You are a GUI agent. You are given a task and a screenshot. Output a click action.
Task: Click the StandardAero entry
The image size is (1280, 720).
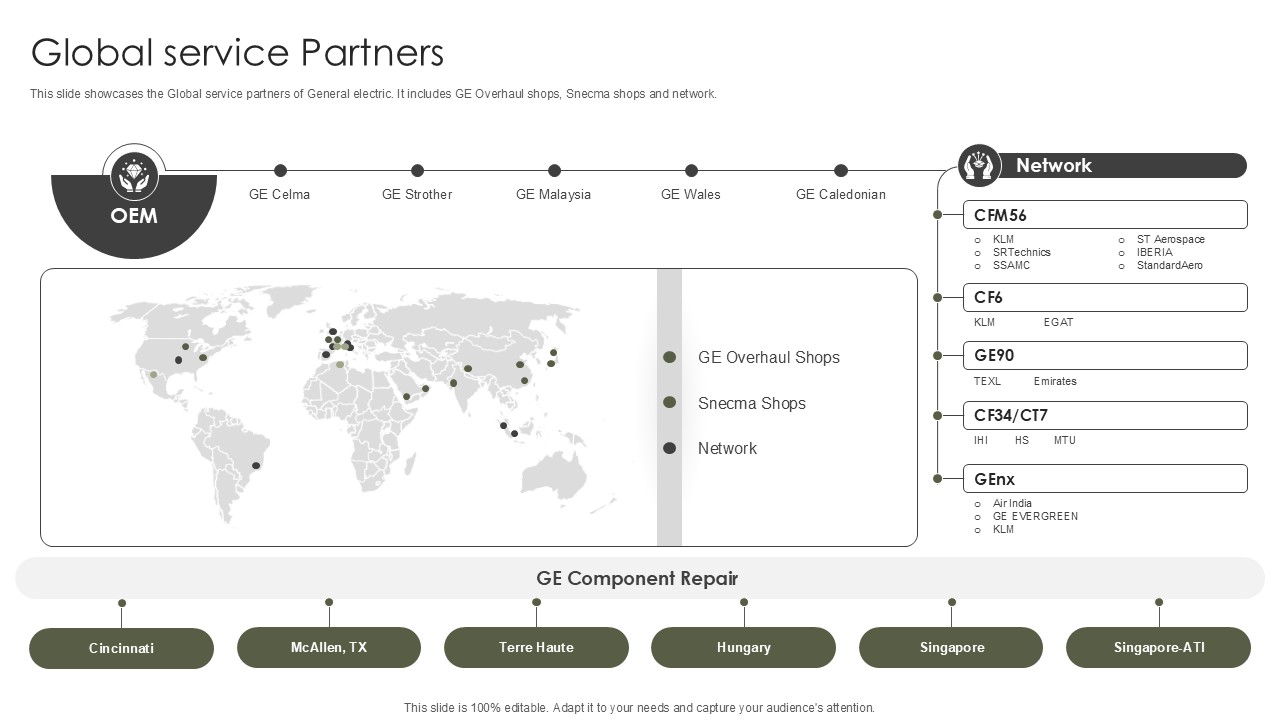pos(1170,265)
